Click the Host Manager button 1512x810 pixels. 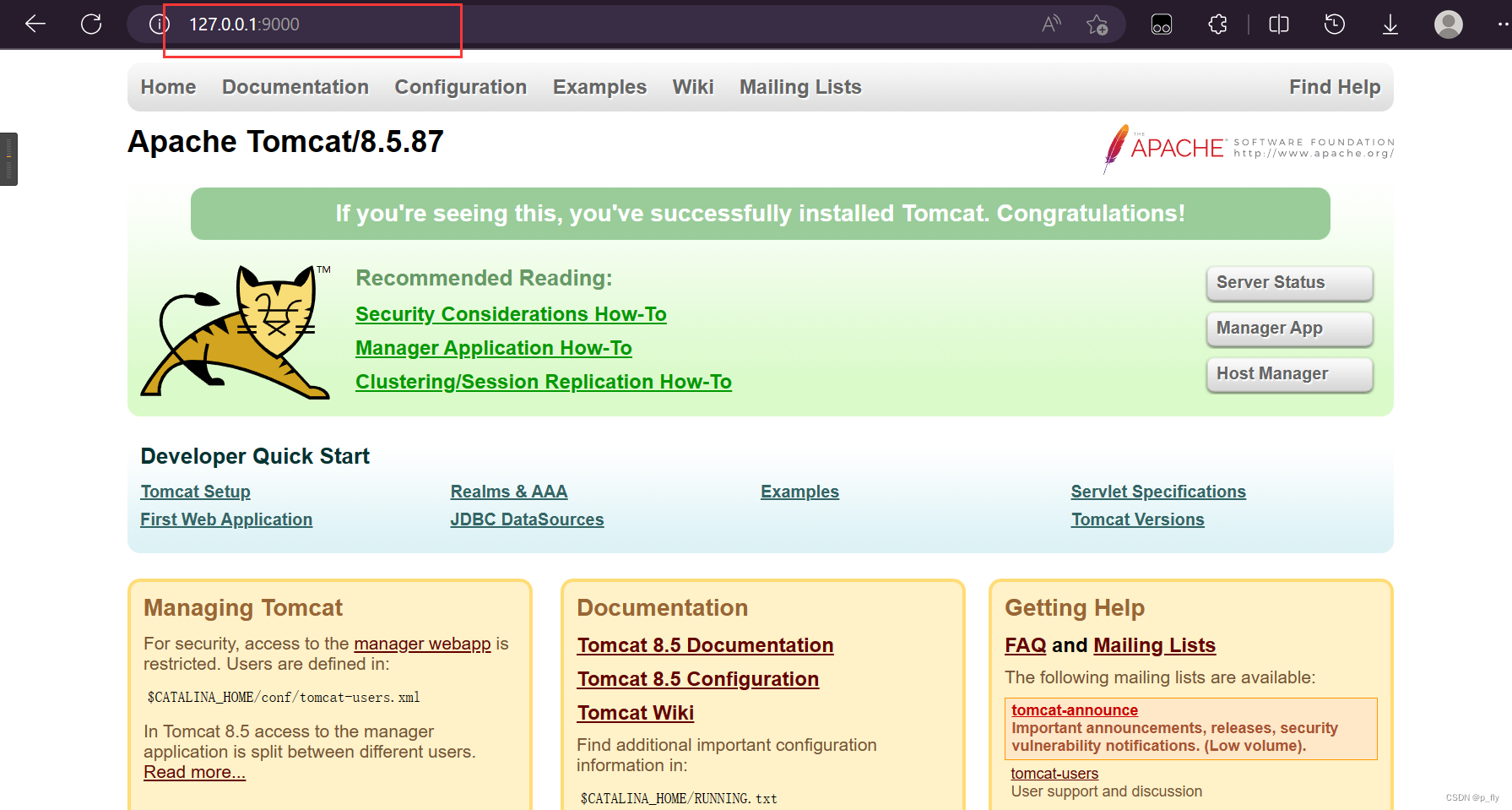pyautogui.click(x=1289, y=374)
